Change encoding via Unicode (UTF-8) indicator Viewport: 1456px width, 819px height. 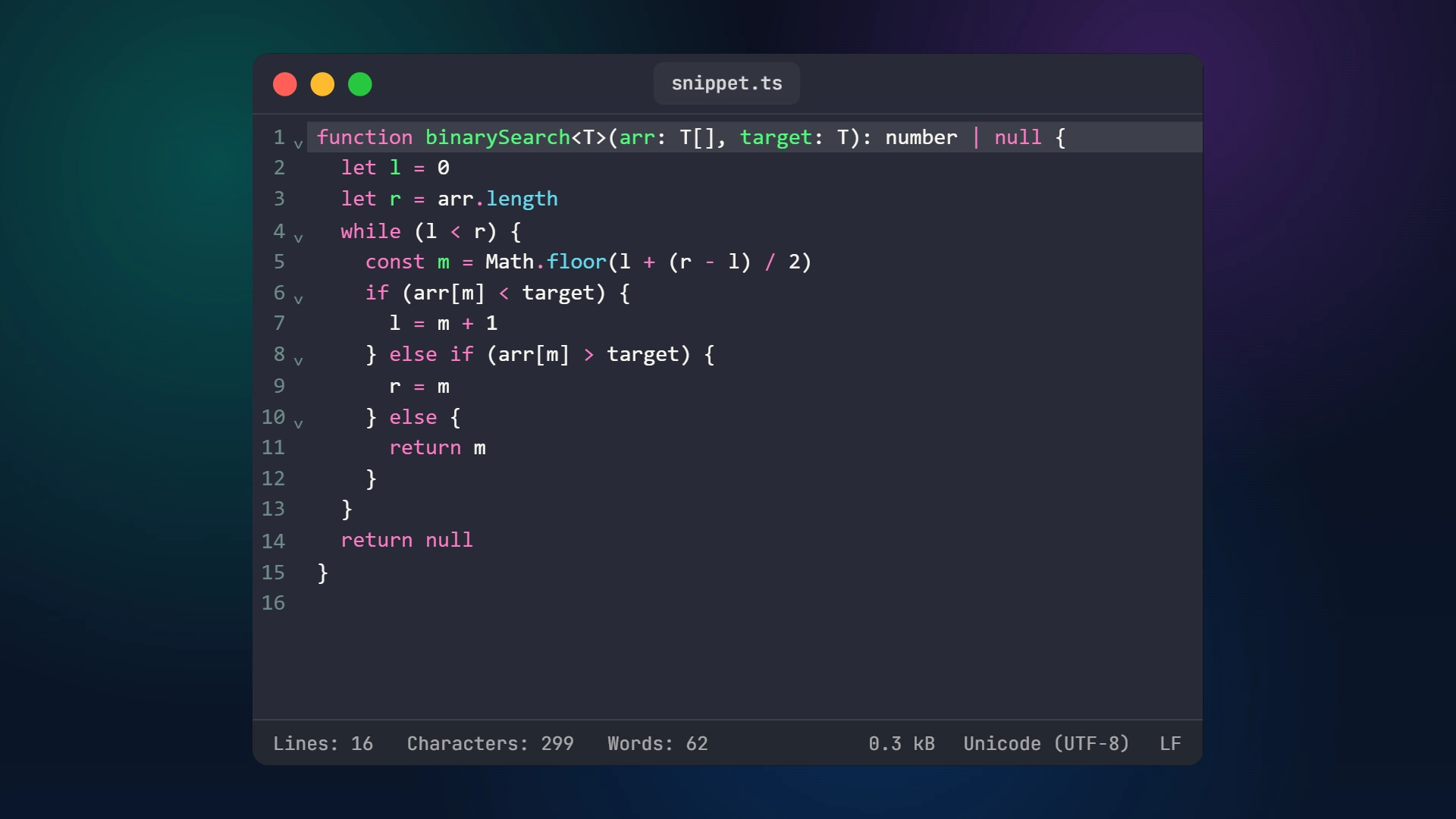(x=1046, y=744)
